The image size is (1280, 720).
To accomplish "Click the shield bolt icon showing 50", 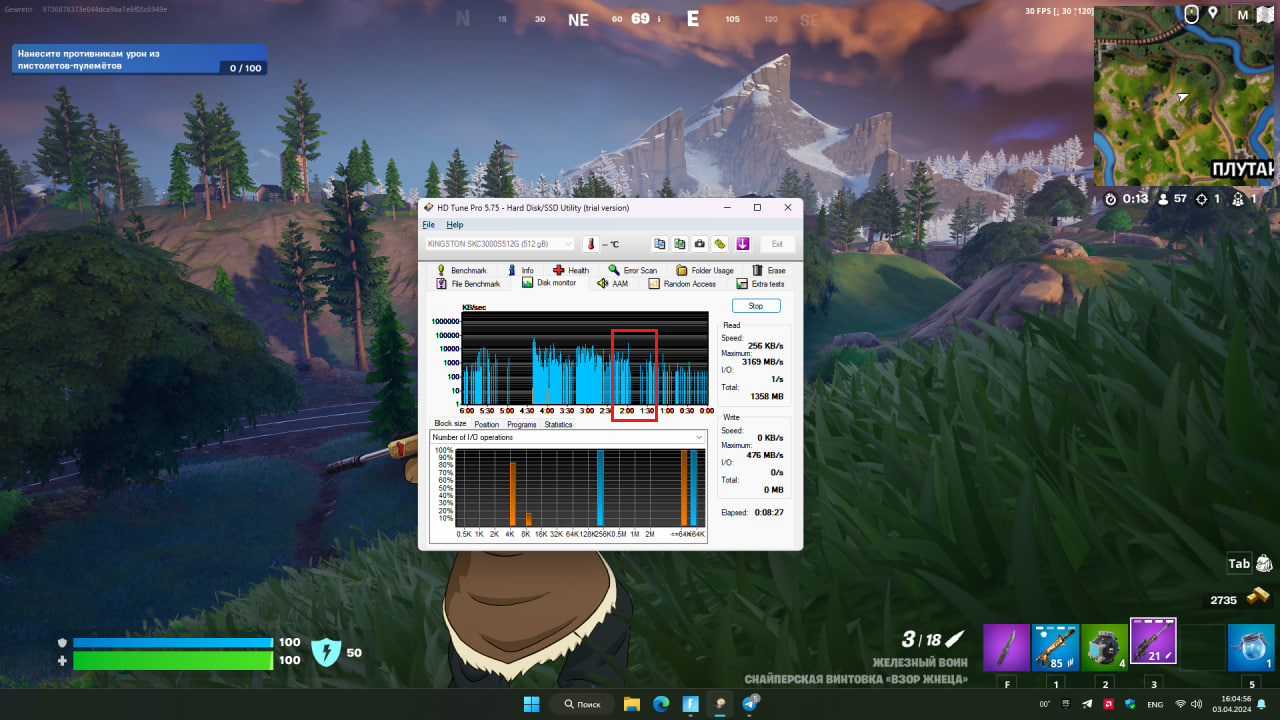I will 326,653.
